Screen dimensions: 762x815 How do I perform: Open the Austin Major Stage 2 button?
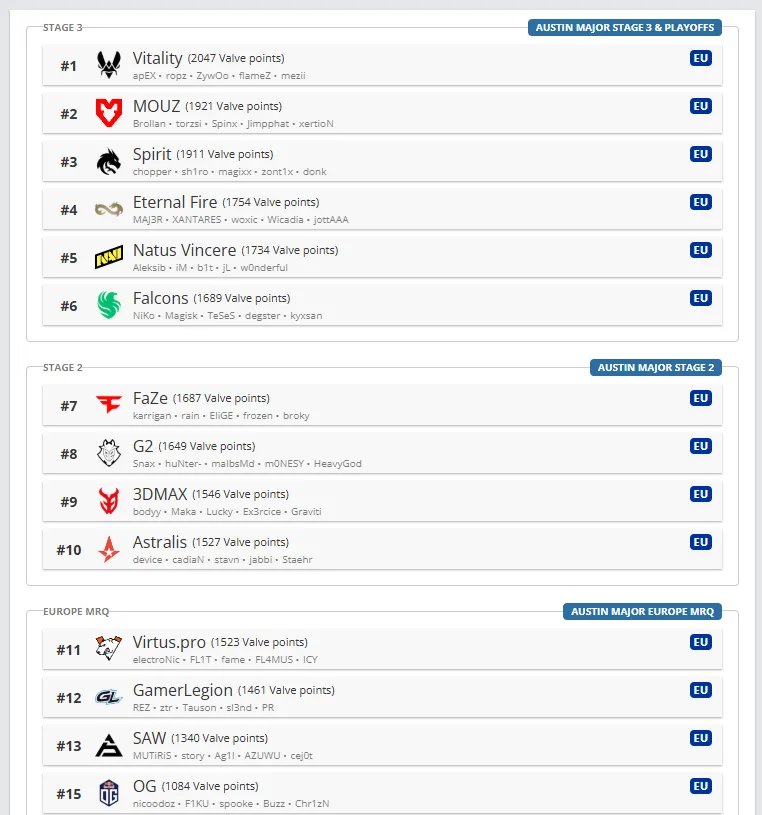coord(656,367)
